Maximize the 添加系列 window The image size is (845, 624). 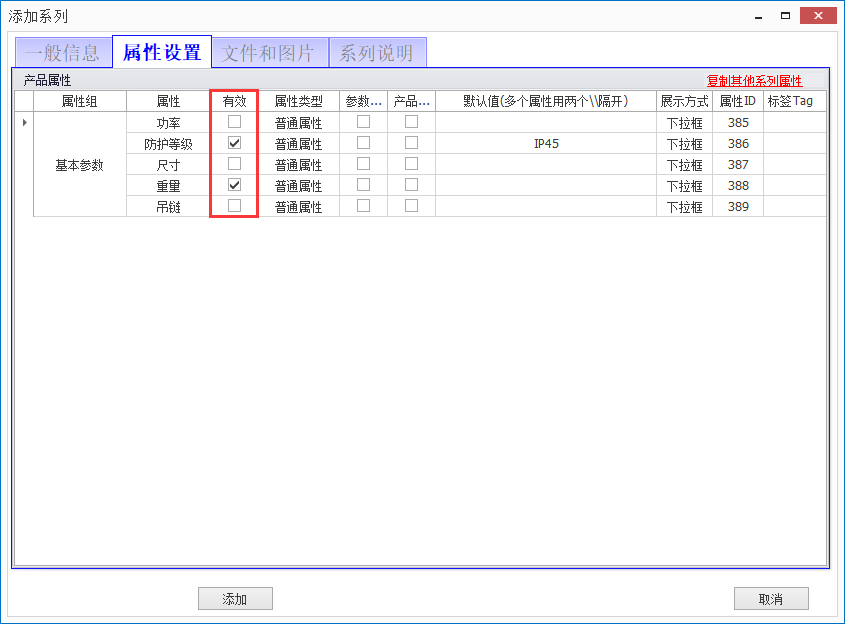(x=785, y=16)
